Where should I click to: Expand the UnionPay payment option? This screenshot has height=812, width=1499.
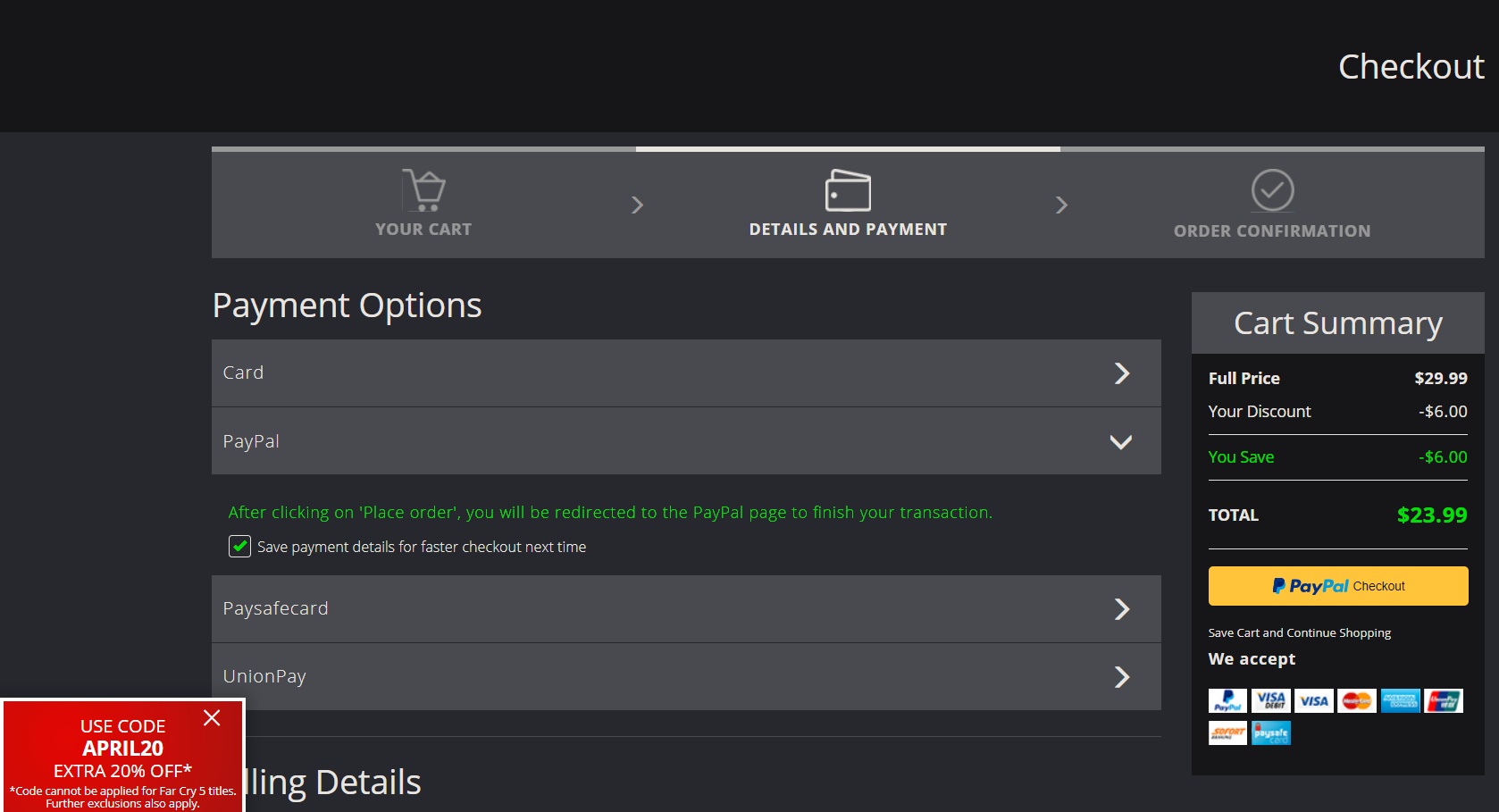pos(685,677)
